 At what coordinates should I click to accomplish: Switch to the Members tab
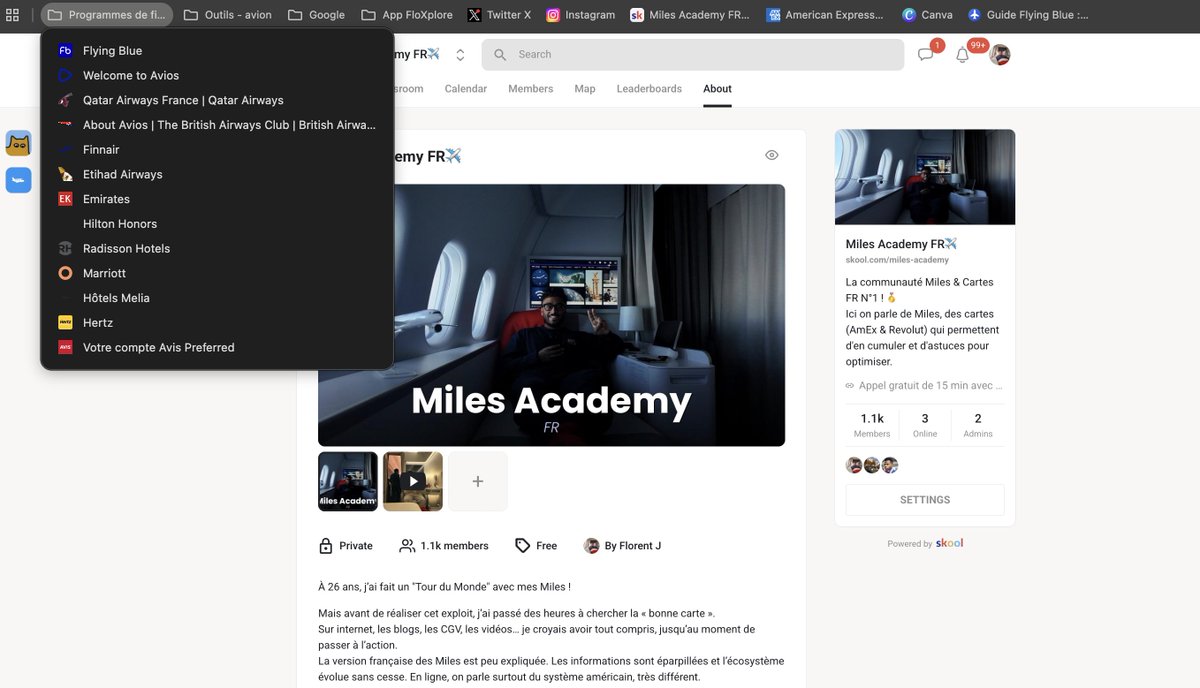tap(531, 89)
